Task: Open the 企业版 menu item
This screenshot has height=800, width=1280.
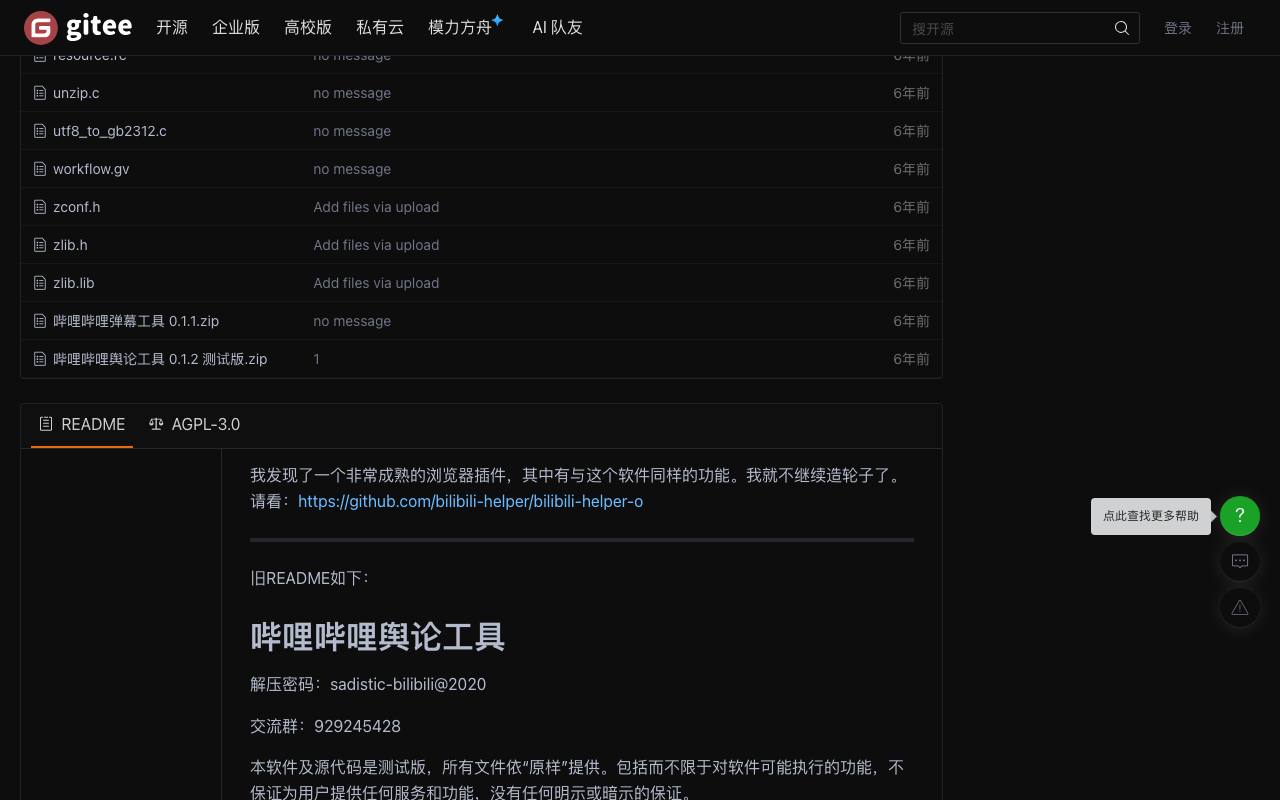Action: 236,28
